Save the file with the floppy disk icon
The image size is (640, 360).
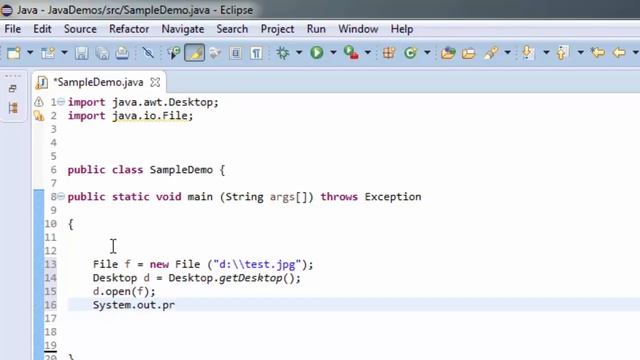click(x=82, y=53)
